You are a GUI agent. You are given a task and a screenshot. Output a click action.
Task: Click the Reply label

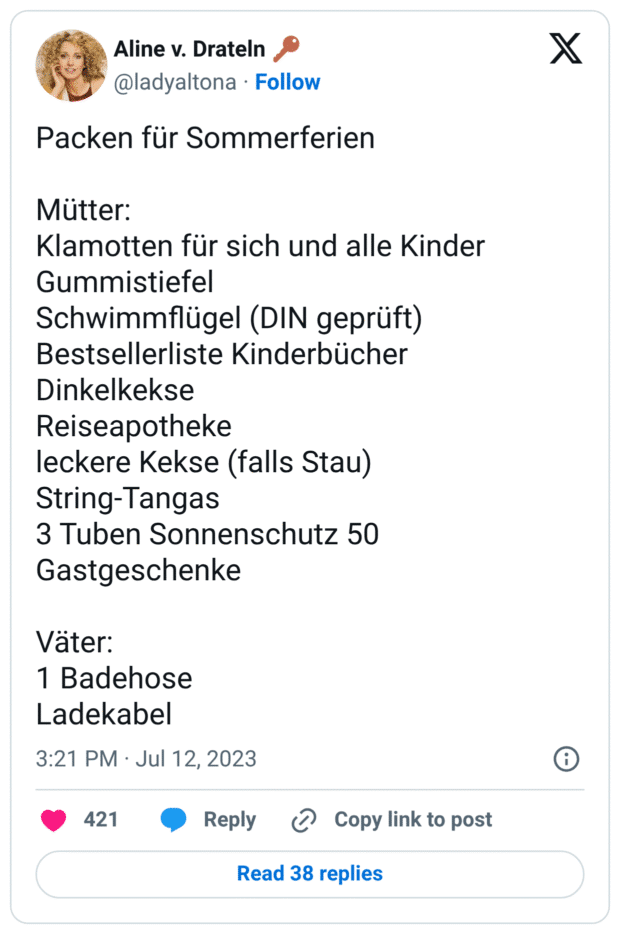(230, 820)
